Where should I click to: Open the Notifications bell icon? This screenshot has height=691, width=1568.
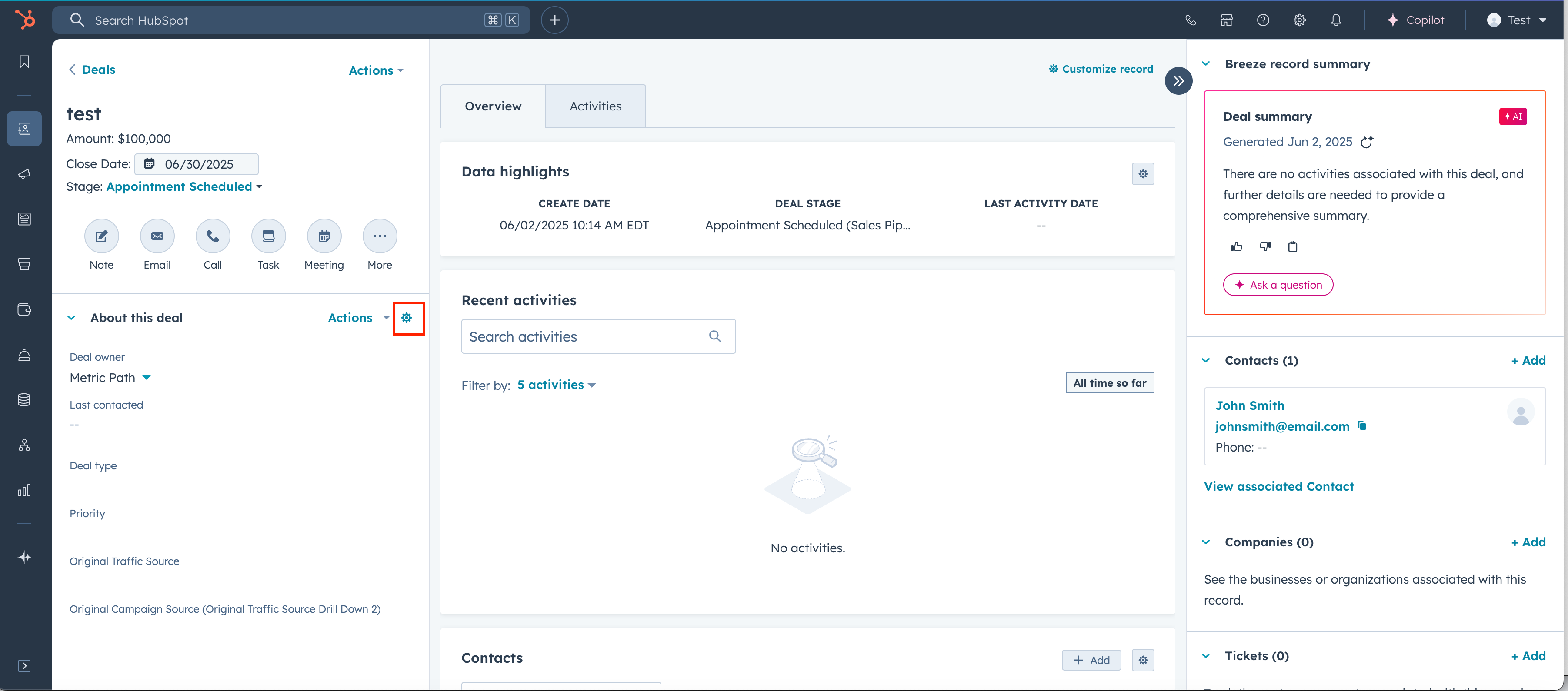(1336, 20)
